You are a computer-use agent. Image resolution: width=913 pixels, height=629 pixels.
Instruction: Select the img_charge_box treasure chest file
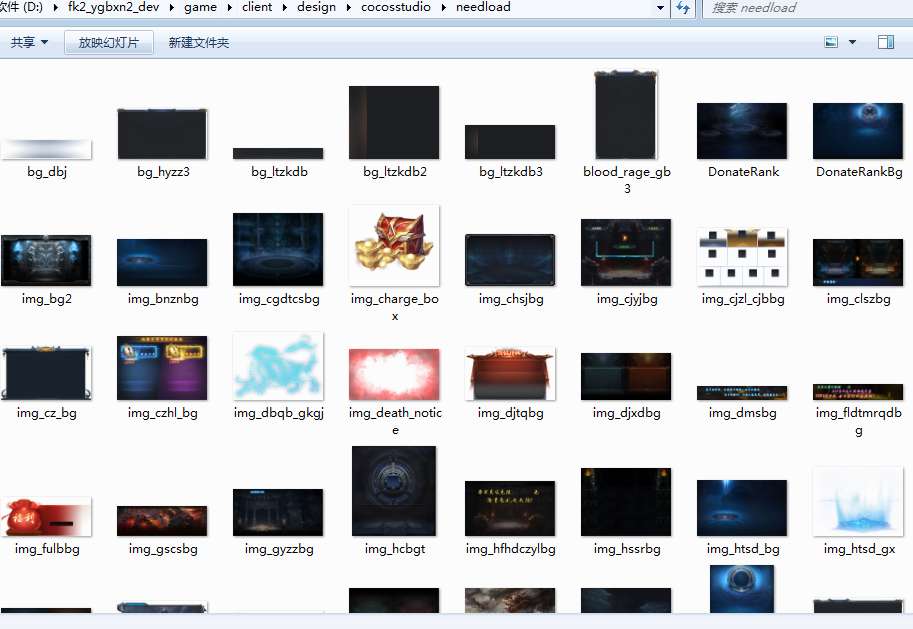pos(394,247)
